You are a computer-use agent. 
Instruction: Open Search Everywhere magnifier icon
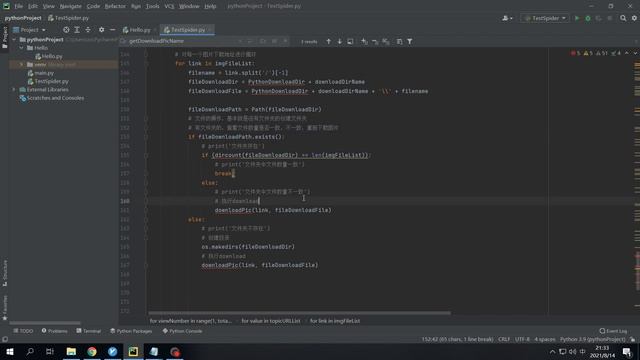pyautogui.click(x=623, y=18)
